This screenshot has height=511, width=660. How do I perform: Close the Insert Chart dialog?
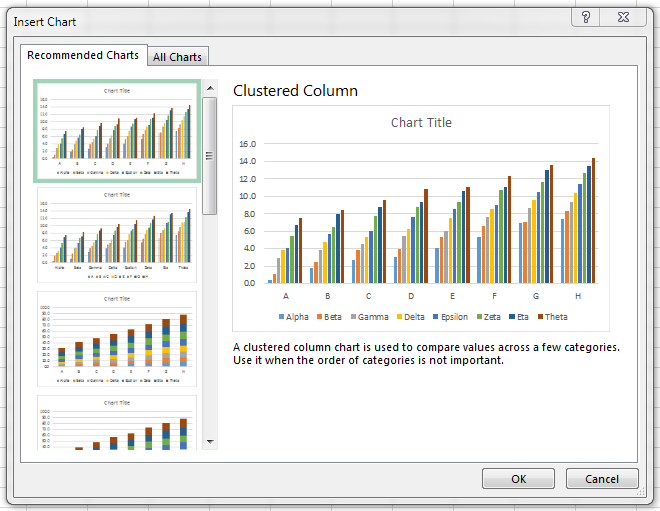pos(623,17)
